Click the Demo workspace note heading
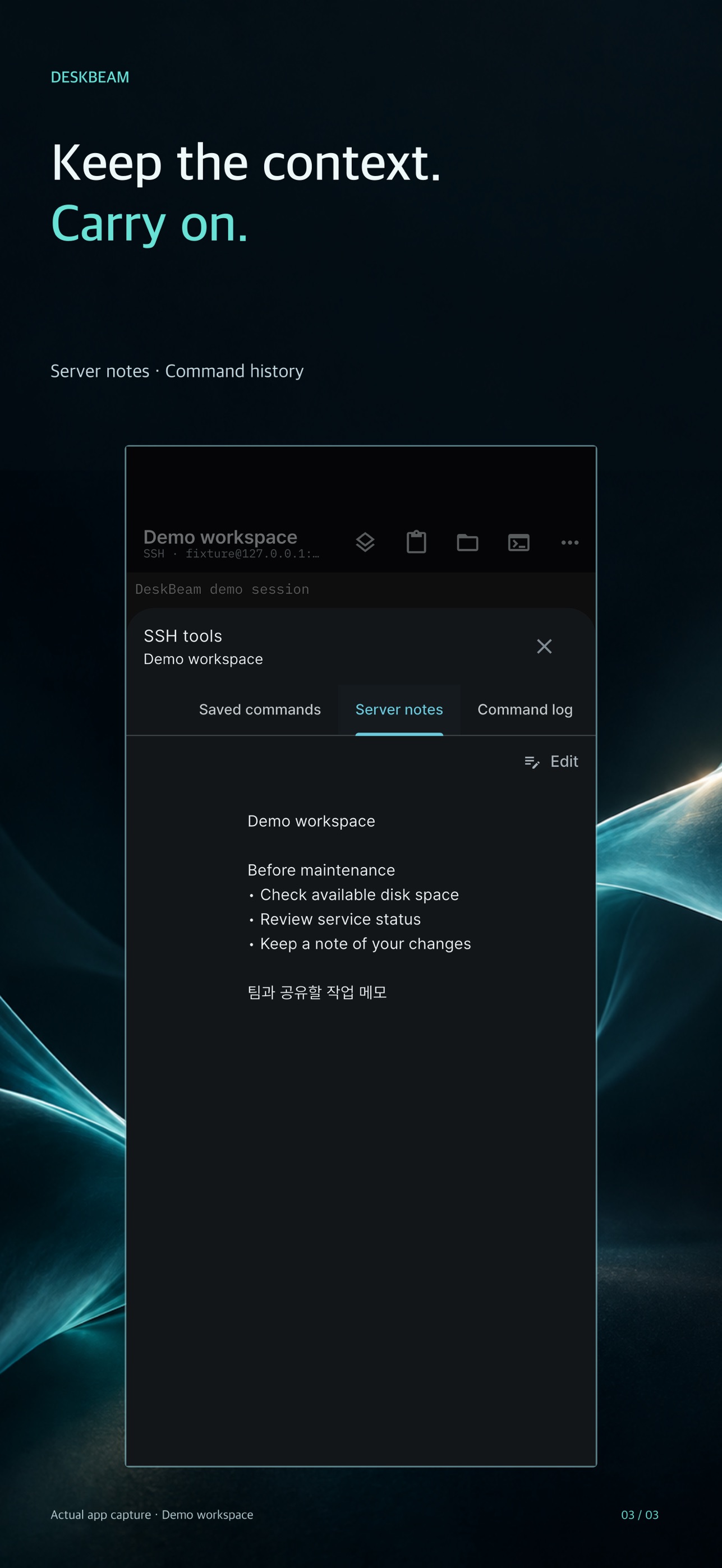Image resolution: width=722 pixels, height=1568 pixels. 312,822
